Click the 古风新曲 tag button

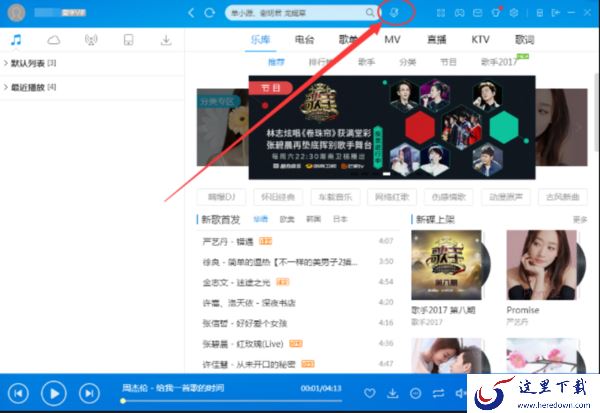click(562, 197)
